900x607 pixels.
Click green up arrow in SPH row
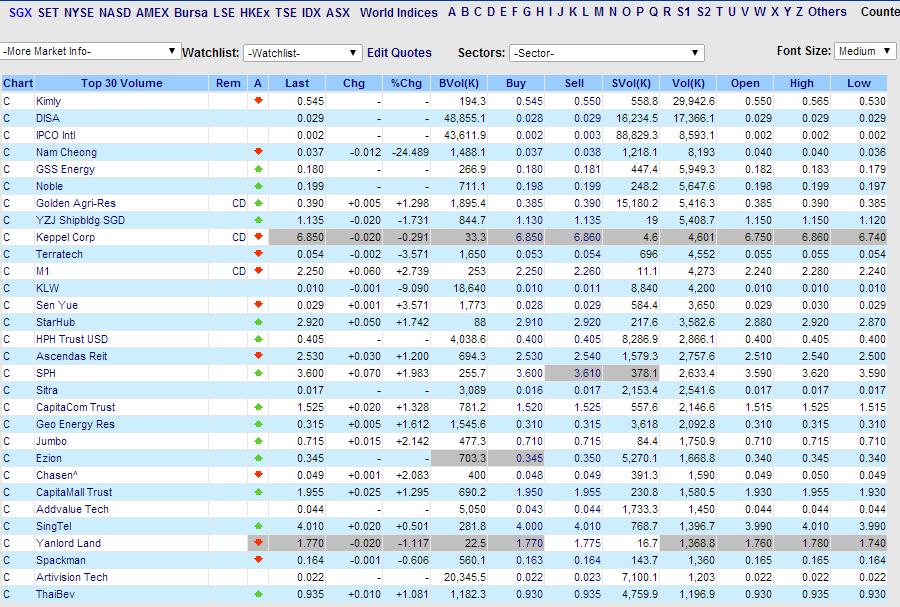click(x=258, y=372)
